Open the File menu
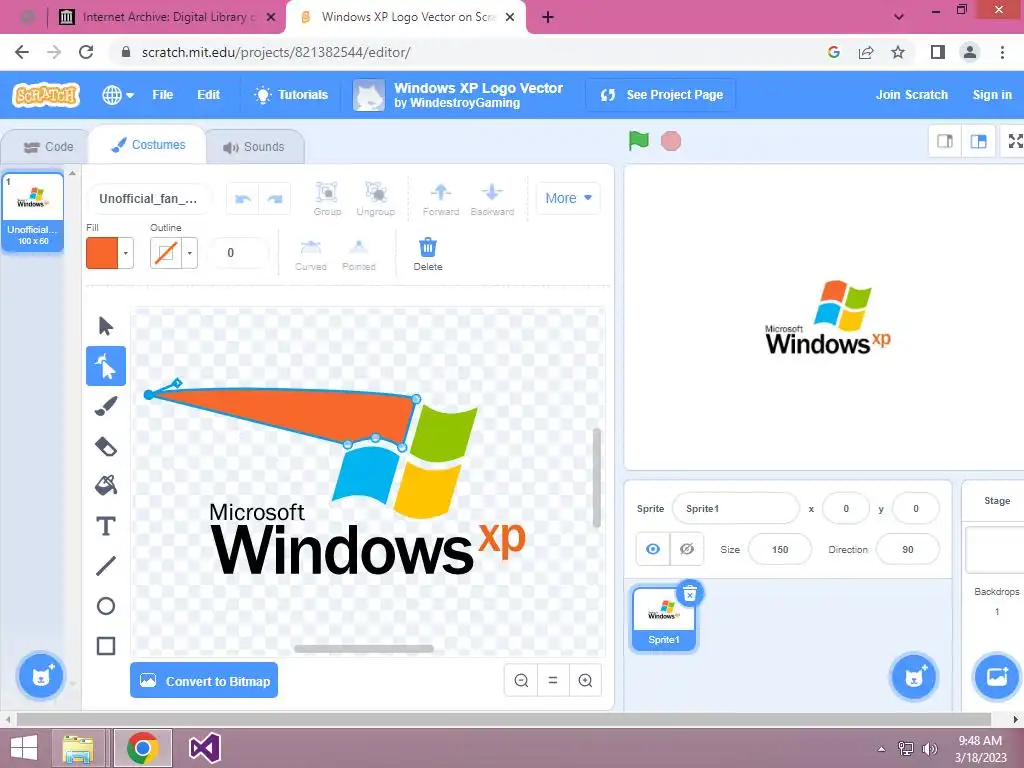Screen dimensions: 1024x768 pyautogui.click(x=163, y=95)
